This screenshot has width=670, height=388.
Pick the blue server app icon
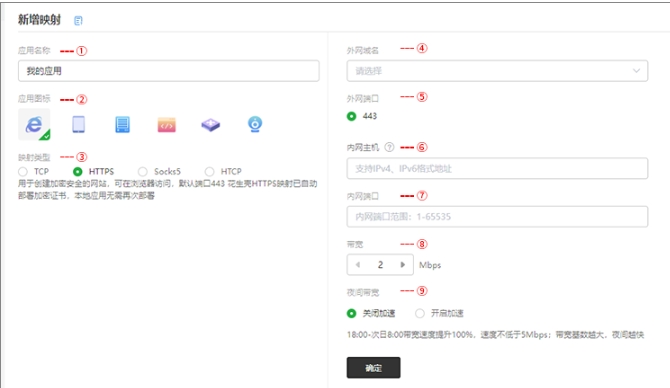point(123,124)
